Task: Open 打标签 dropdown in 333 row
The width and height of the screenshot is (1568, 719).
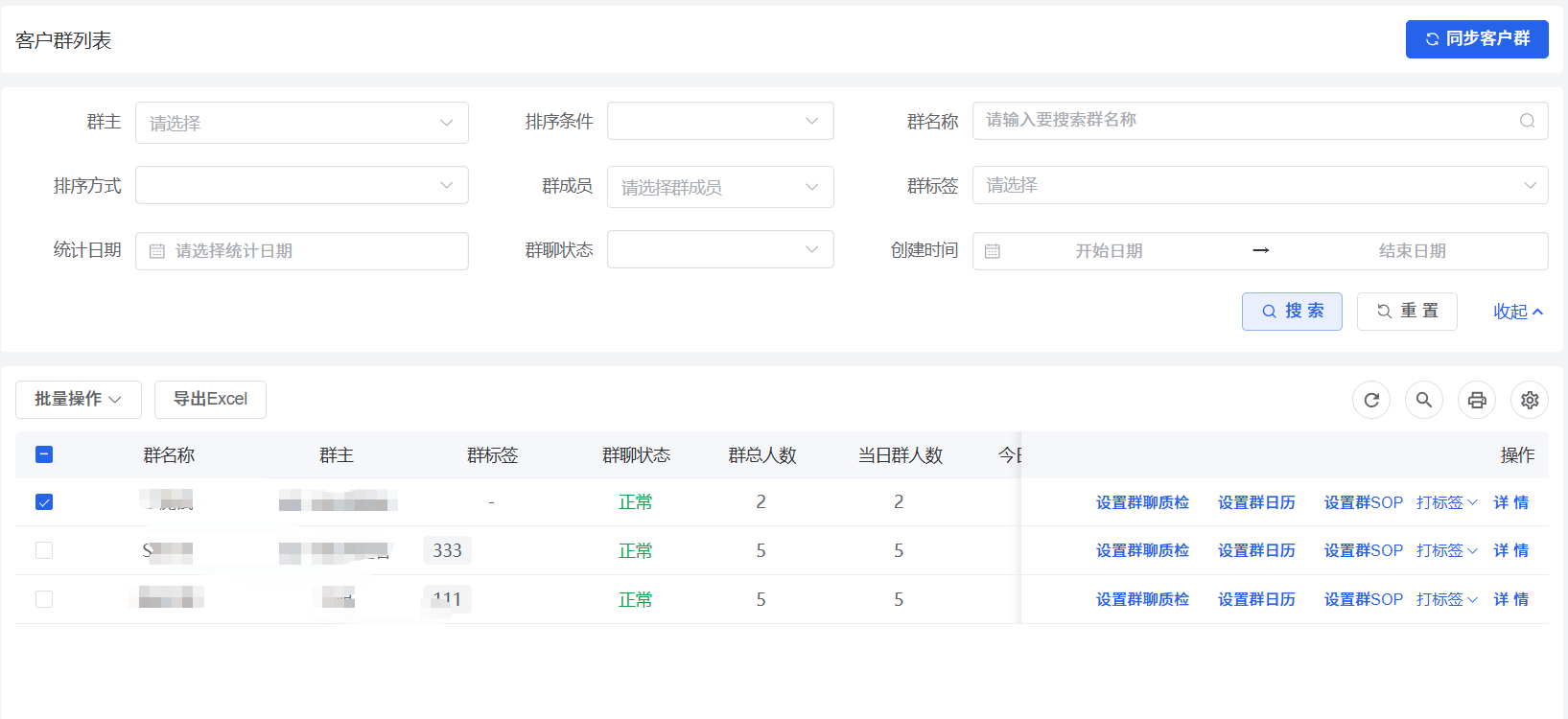Action: [1446, 550]
